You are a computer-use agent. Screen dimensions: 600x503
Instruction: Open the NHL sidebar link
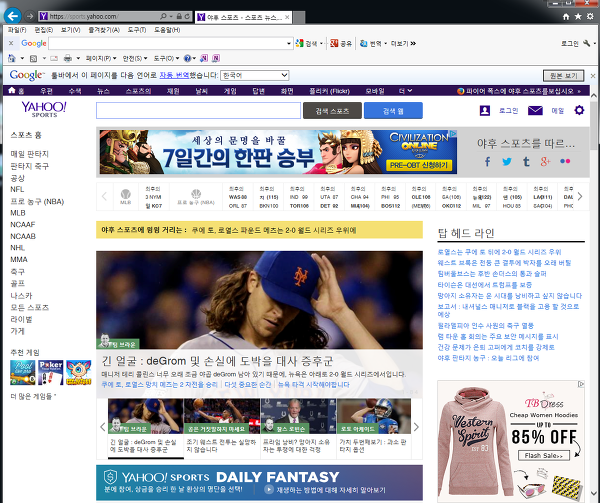17,248
